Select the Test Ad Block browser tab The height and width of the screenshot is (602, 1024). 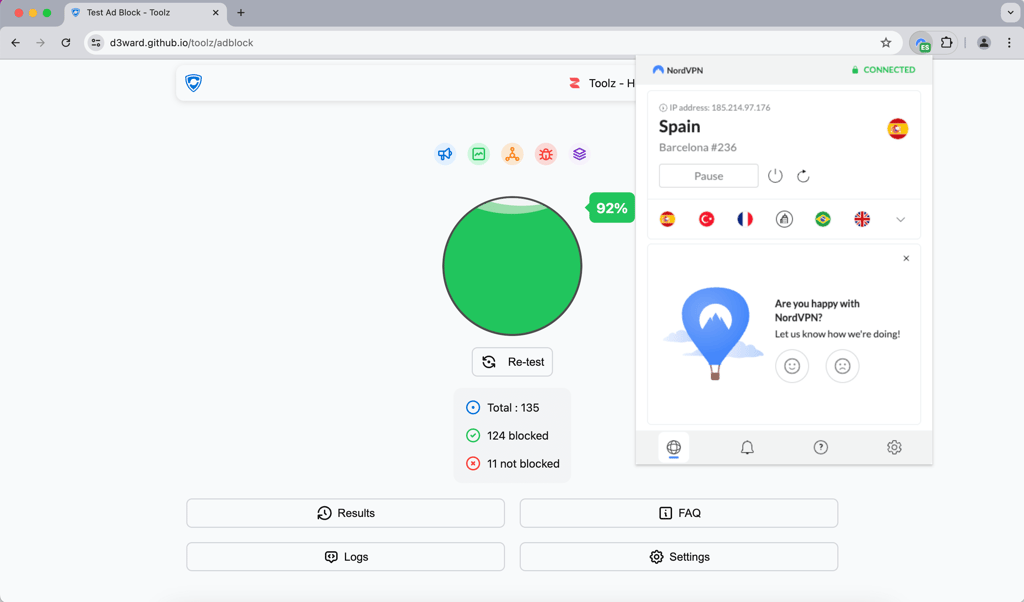pos(144,12)
